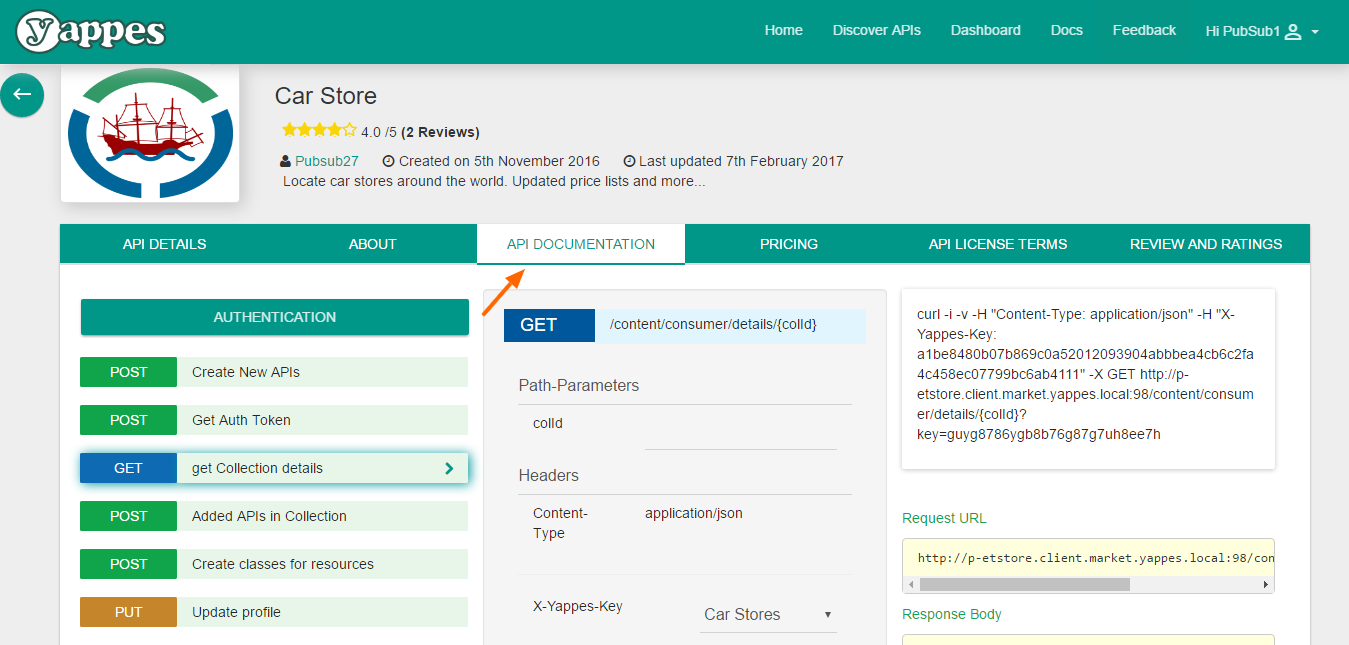Click the author person icon
This screenshot has width=1349, height=645.
tap(287, 161)
